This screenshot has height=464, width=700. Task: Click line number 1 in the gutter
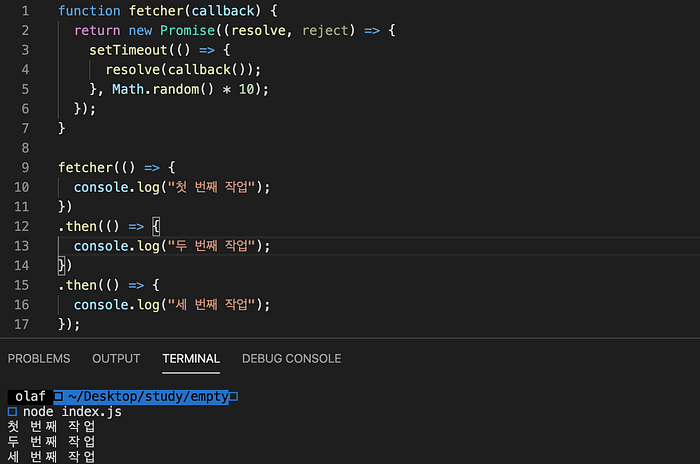click(25, 11)
